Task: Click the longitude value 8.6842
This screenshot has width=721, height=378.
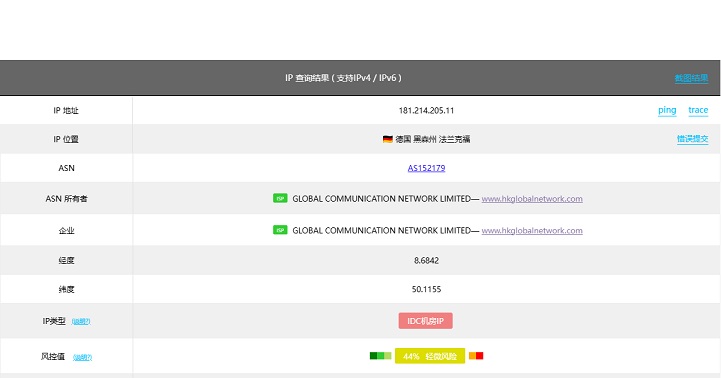Action: point(426,260)
